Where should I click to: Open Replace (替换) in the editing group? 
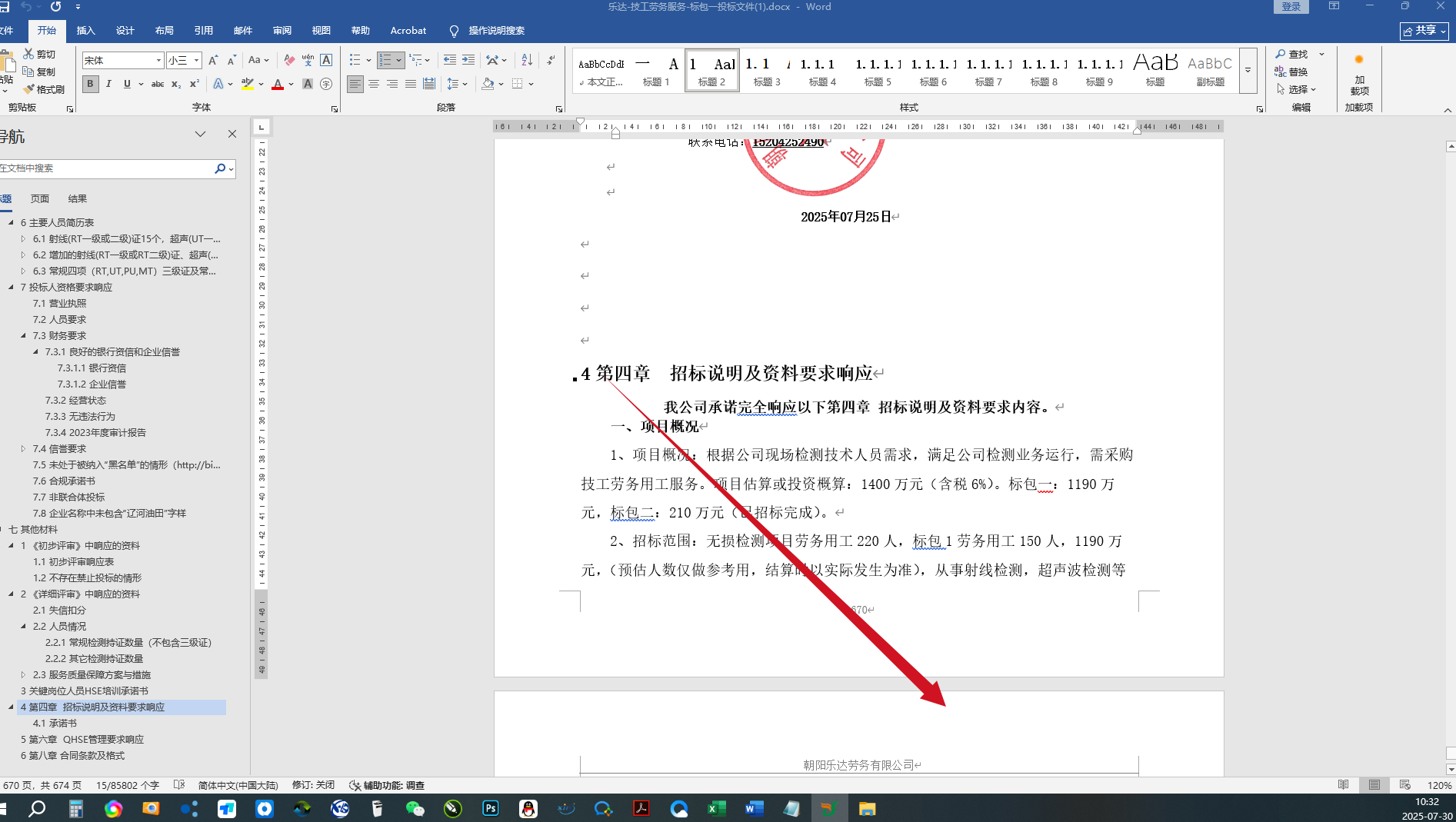pos(1291,72)
